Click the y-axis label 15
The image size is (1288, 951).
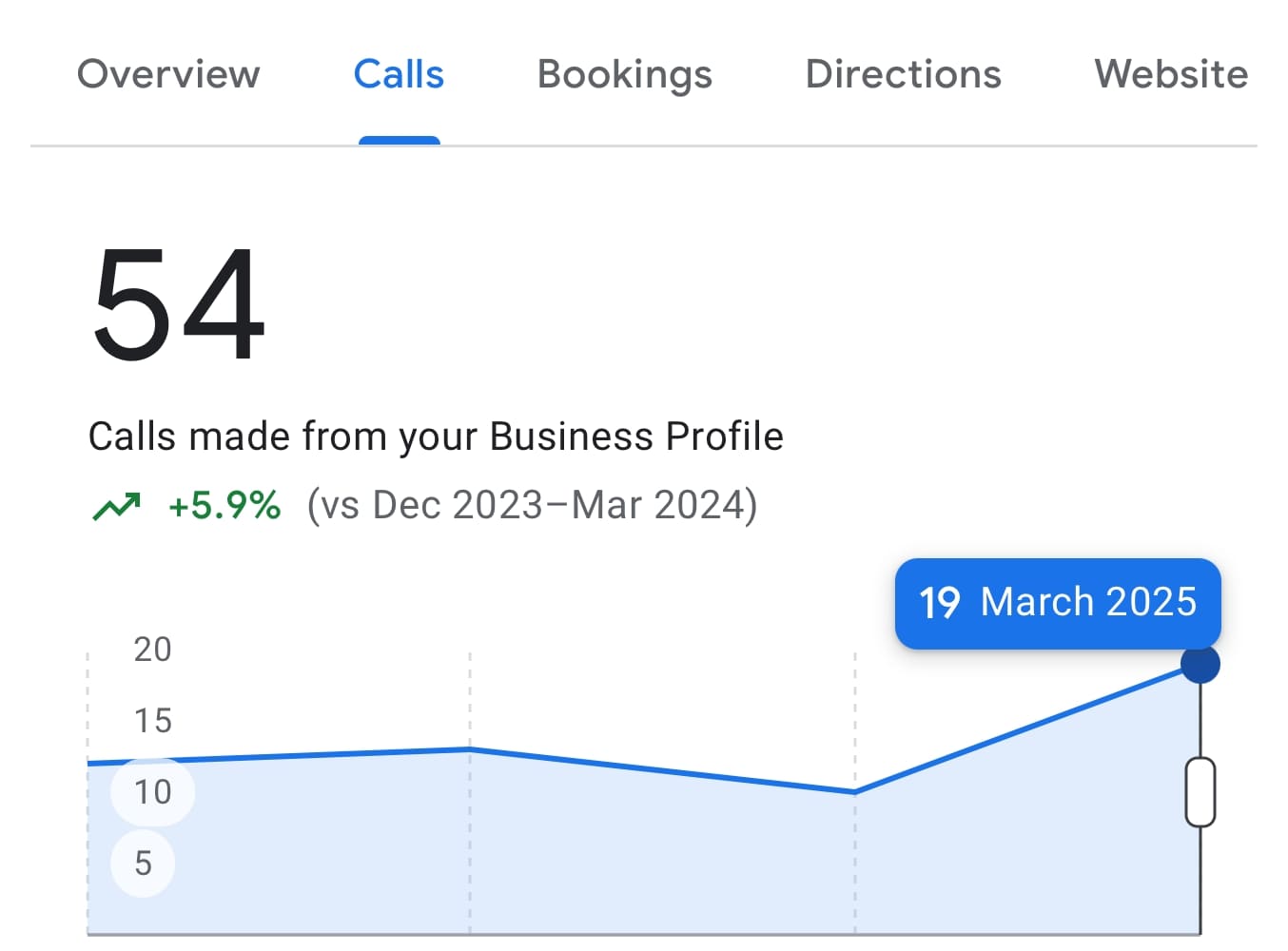click(152, 721)
